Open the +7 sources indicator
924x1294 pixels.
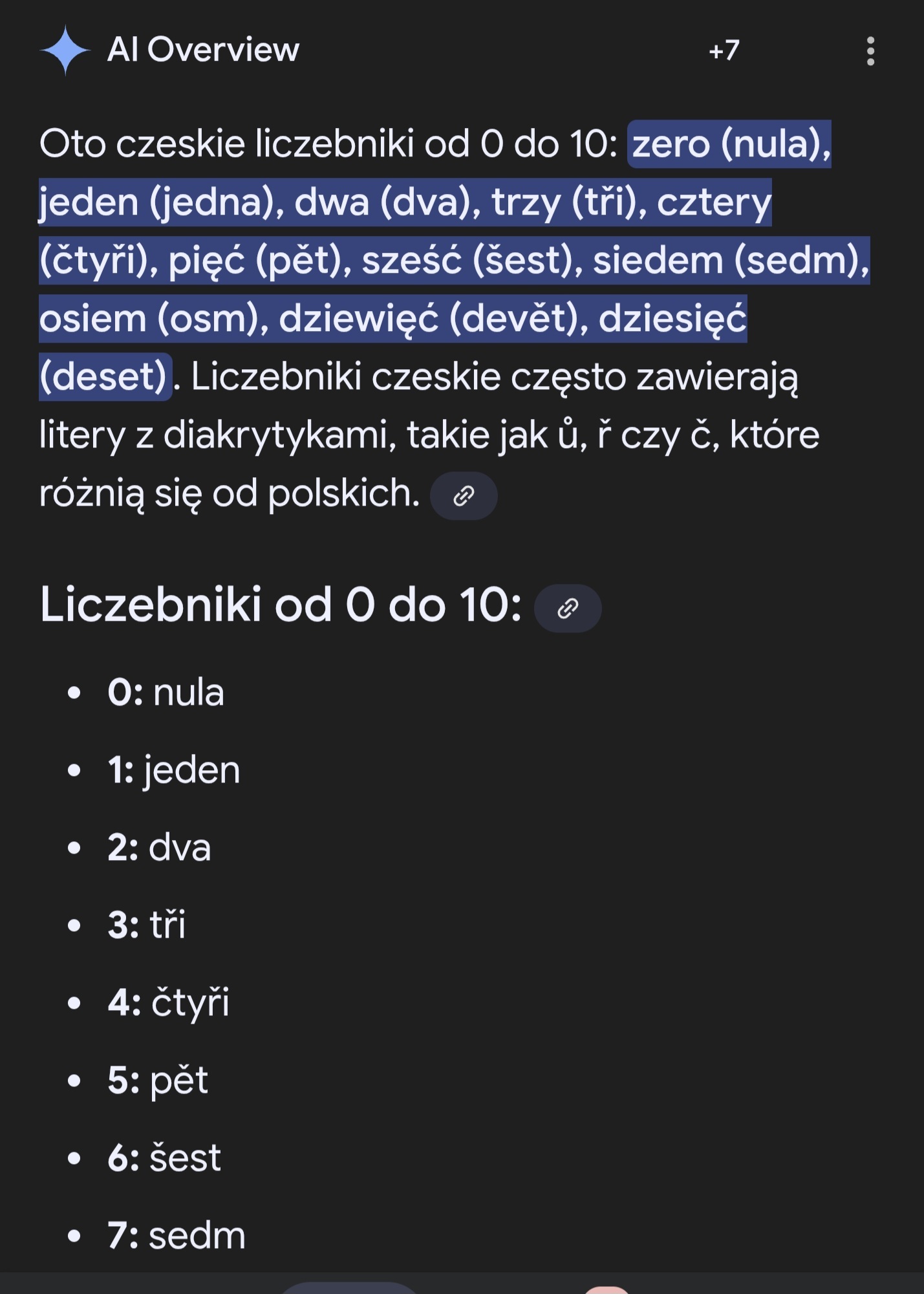724,50
